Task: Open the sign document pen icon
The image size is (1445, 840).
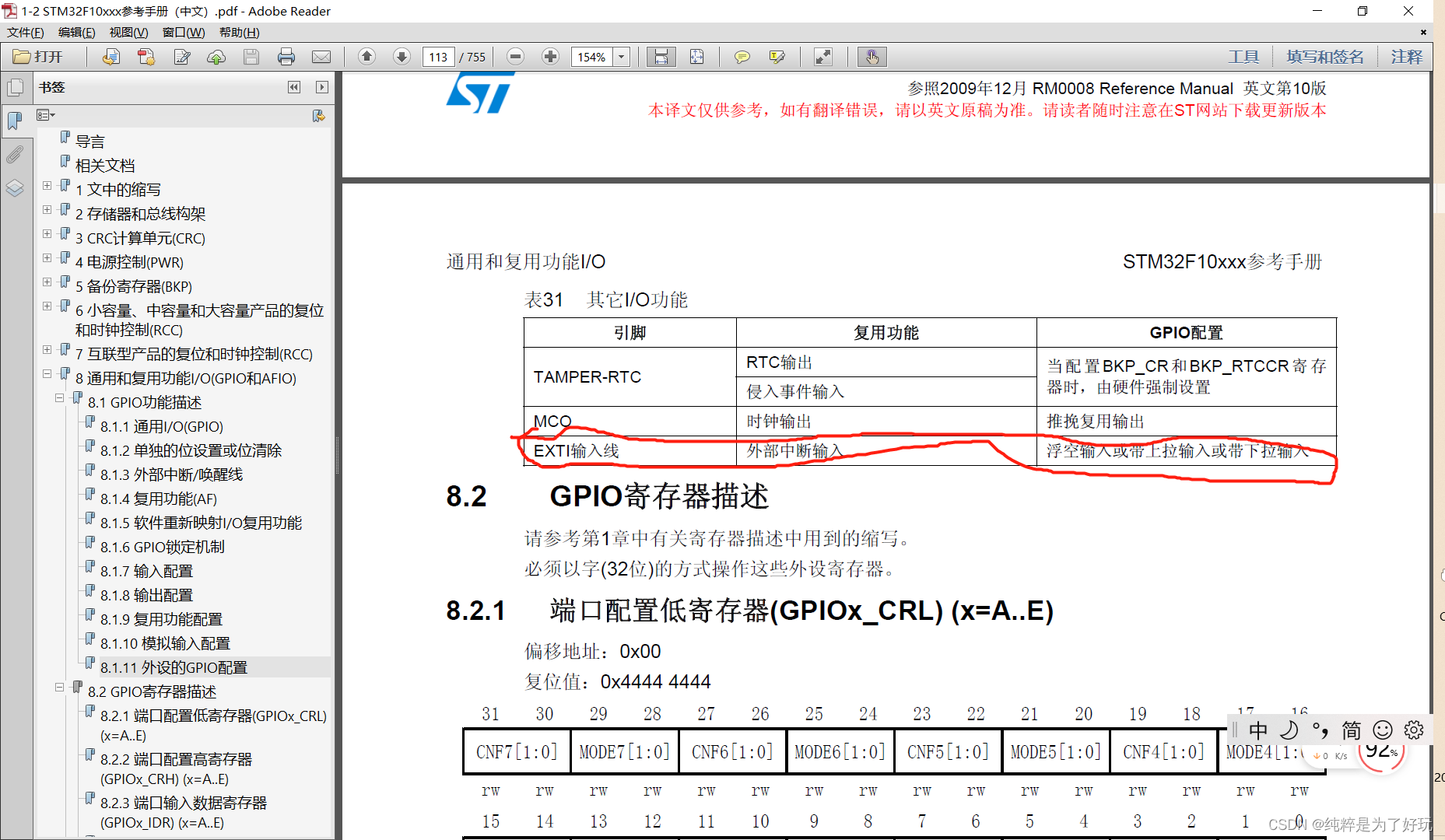Action: click(x=182, y=57)
